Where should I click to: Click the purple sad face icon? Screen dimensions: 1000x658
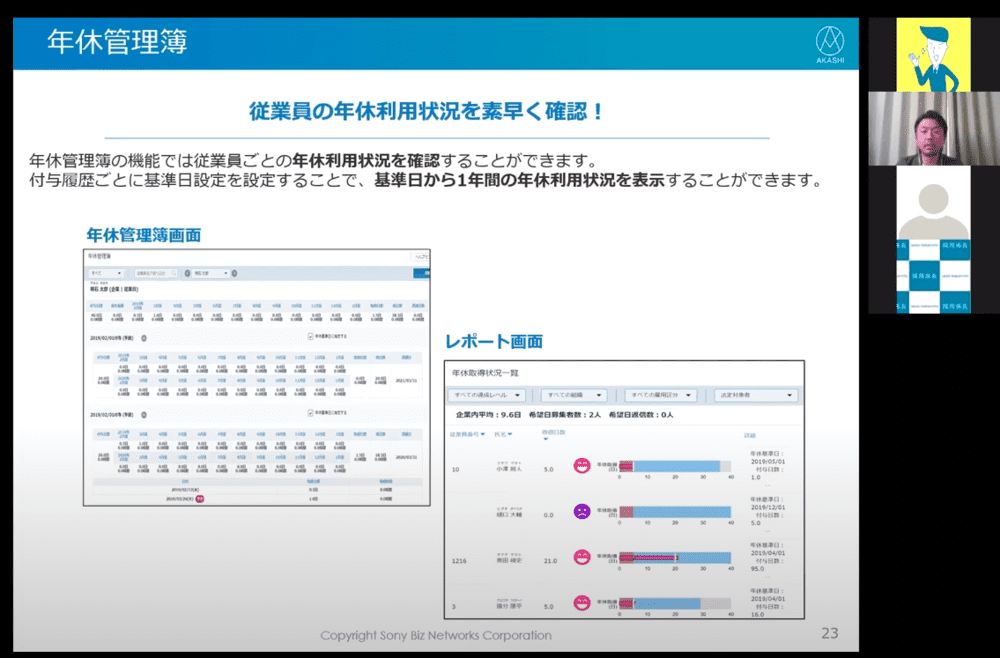[580, 511]
